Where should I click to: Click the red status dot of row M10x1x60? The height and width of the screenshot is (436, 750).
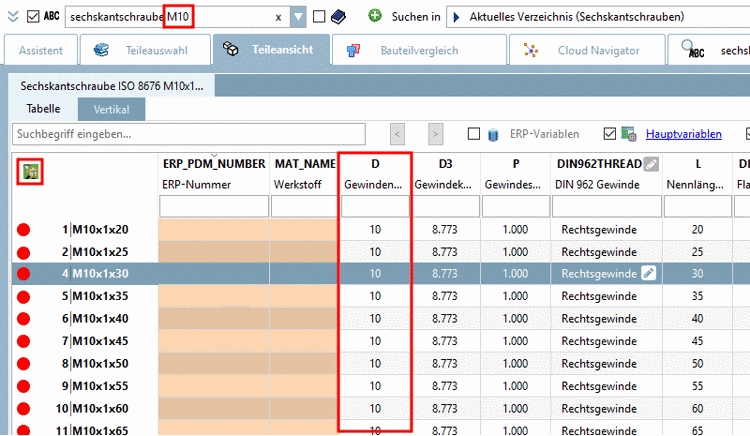(x=23, y=409)
